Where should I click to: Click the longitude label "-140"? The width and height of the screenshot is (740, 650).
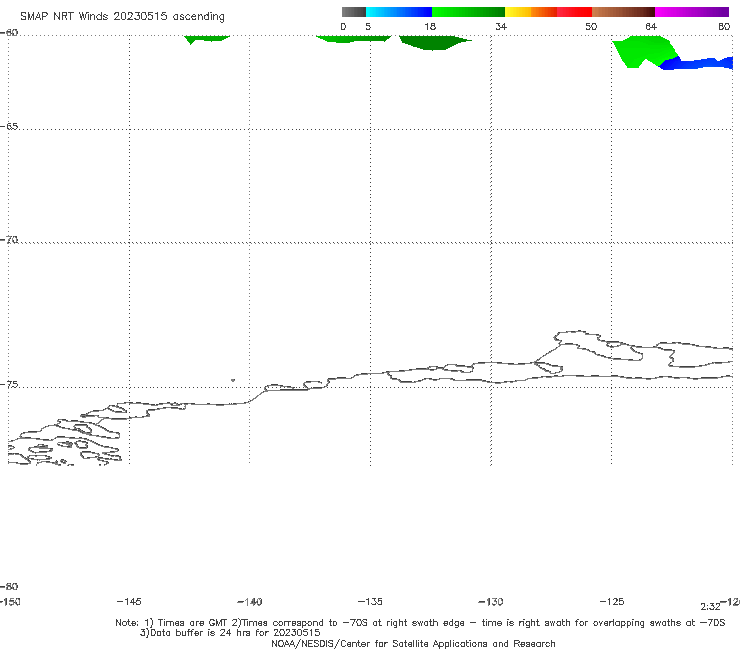[x=250, y=602]
